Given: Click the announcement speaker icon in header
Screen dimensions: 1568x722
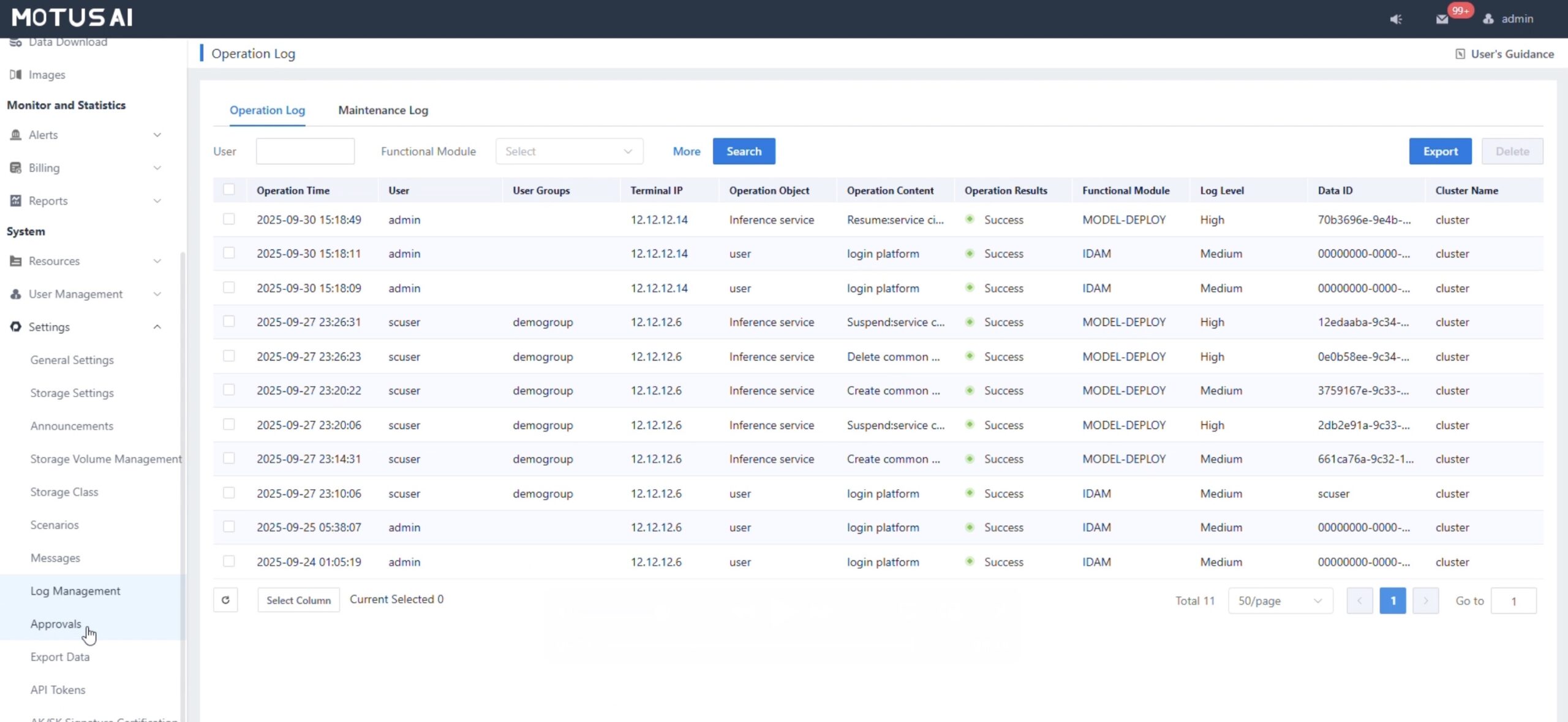Looking at the screenshot, I should tap(1396, 19).
